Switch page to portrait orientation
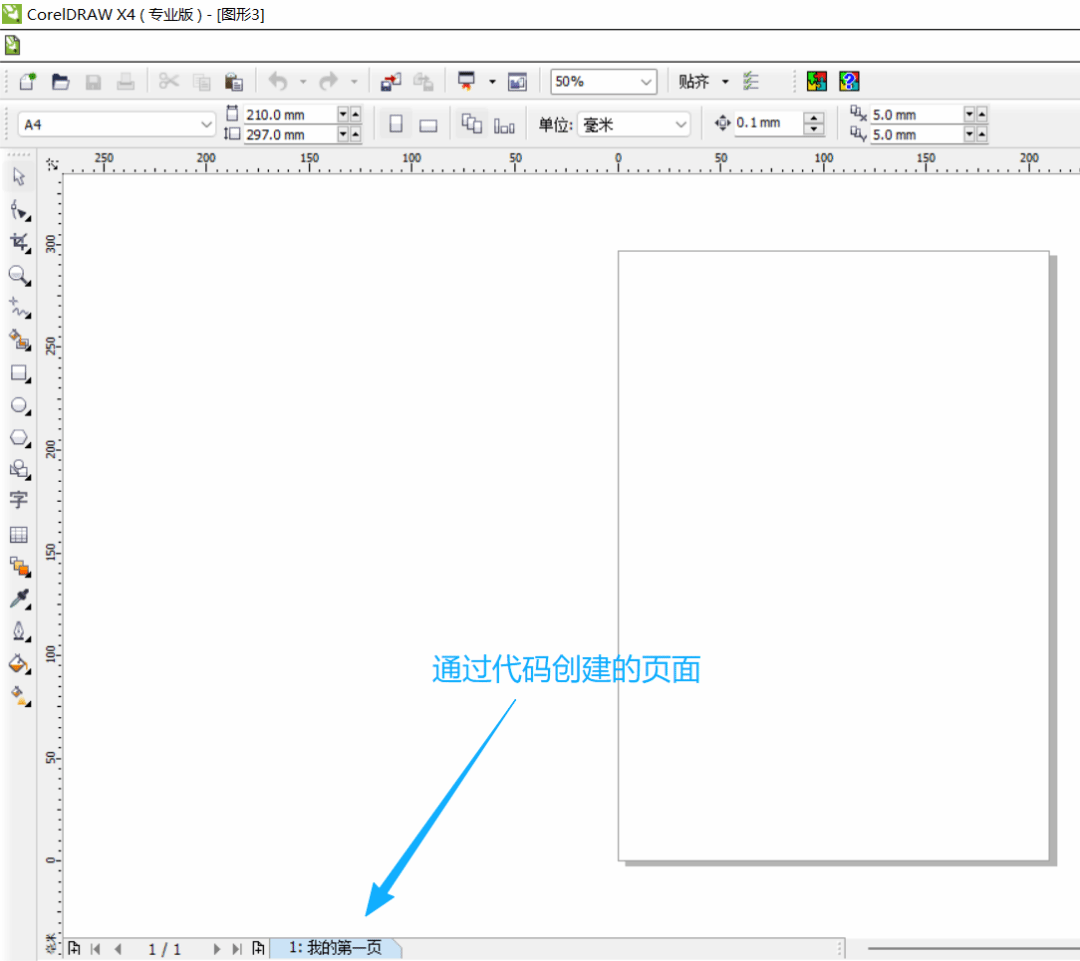The image size is (1080, 961). (x=396, y=124)
